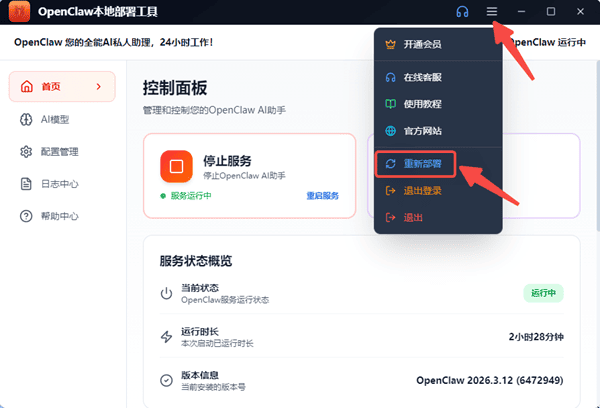Expand the 首页 sidebar item chevron
This screenshot has height=408, width=600.
click(98, 87)
